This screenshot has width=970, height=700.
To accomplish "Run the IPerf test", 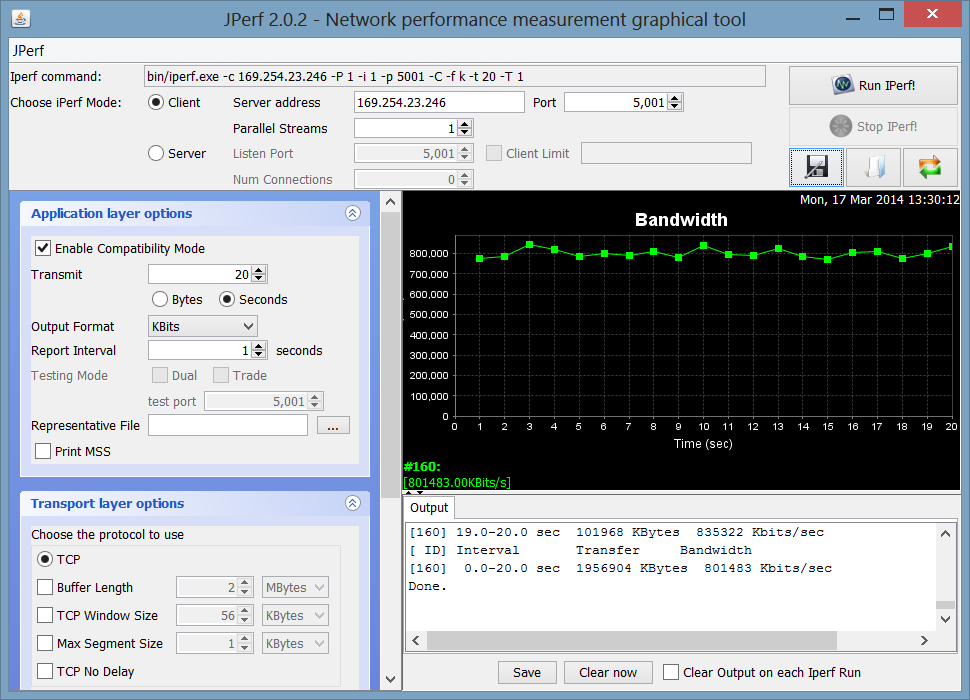I will 873,85.
